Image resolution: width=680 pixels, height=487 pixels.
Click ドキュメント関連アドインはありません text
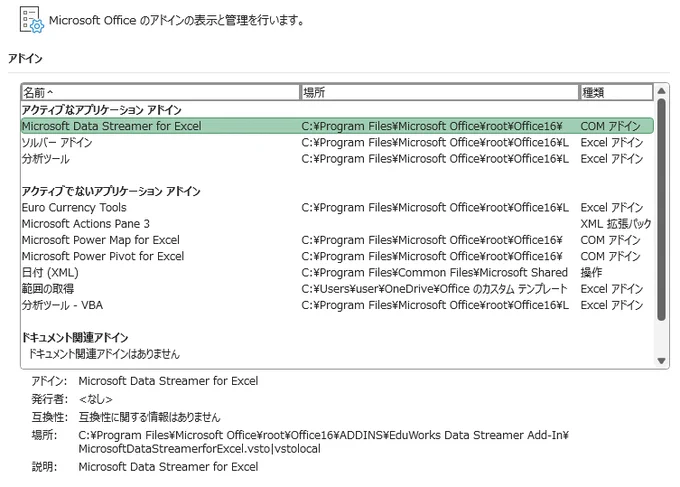point(104,354)
